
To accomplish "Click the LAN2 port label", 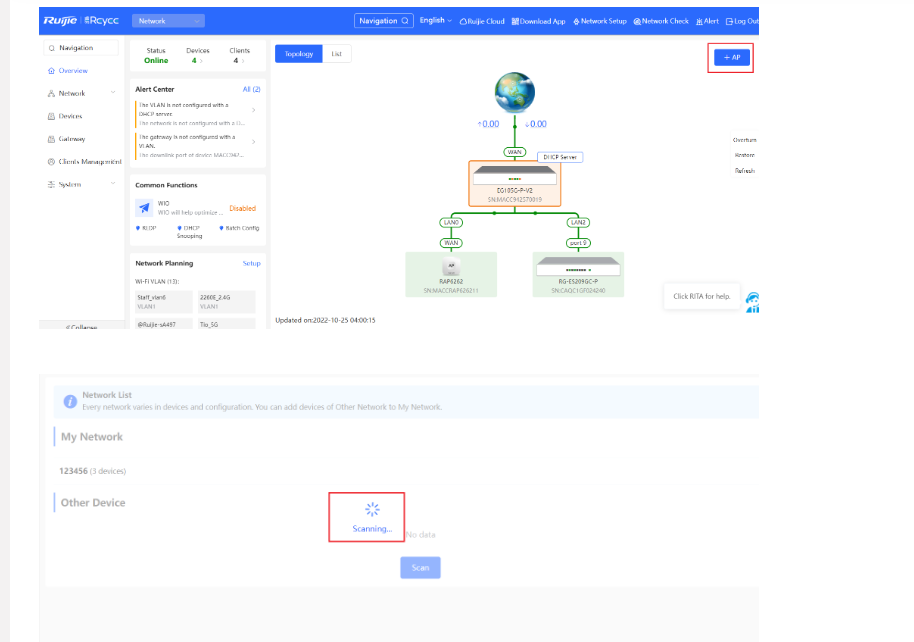I will (578, 222).
